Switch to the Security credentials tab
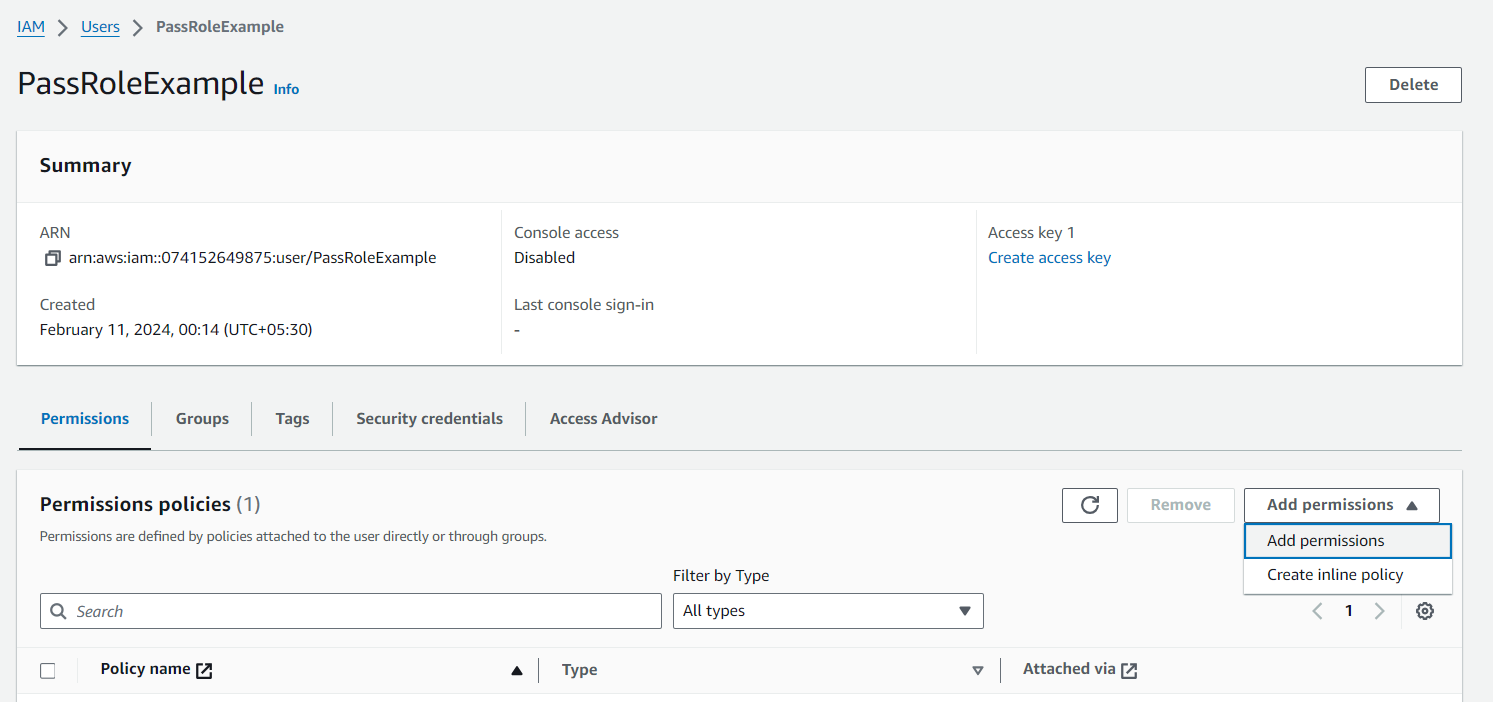 point(428,418)
